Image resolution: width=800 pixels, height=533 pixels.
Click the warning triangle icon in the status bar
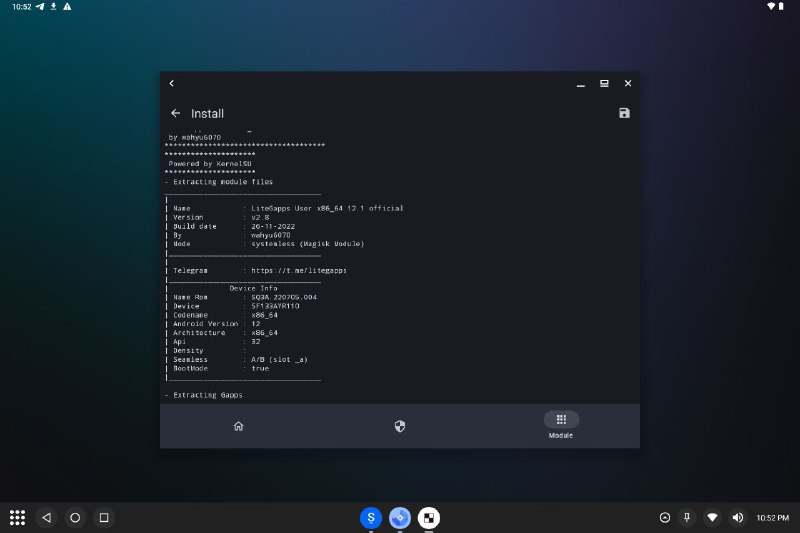pos(67,7)
